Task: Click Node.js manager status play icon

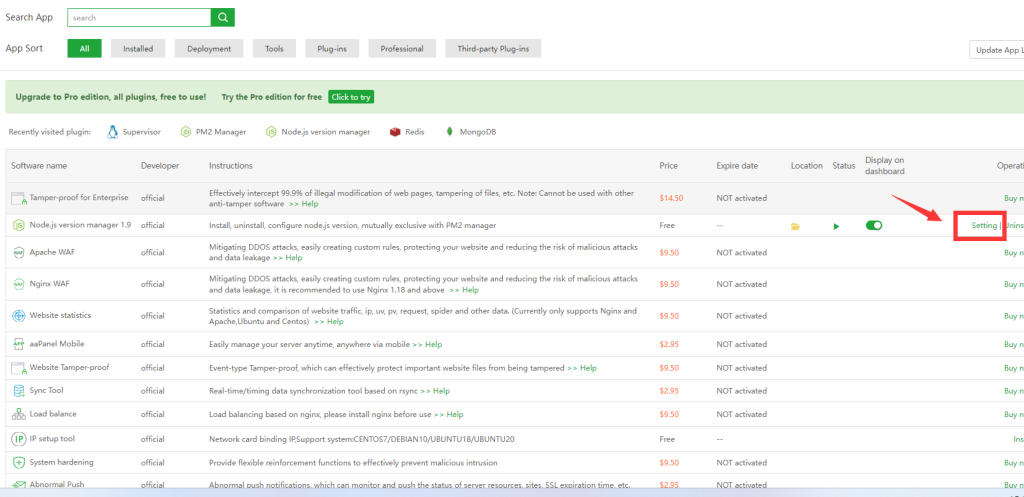Action: pyautogui.click(x=836, y=226)
